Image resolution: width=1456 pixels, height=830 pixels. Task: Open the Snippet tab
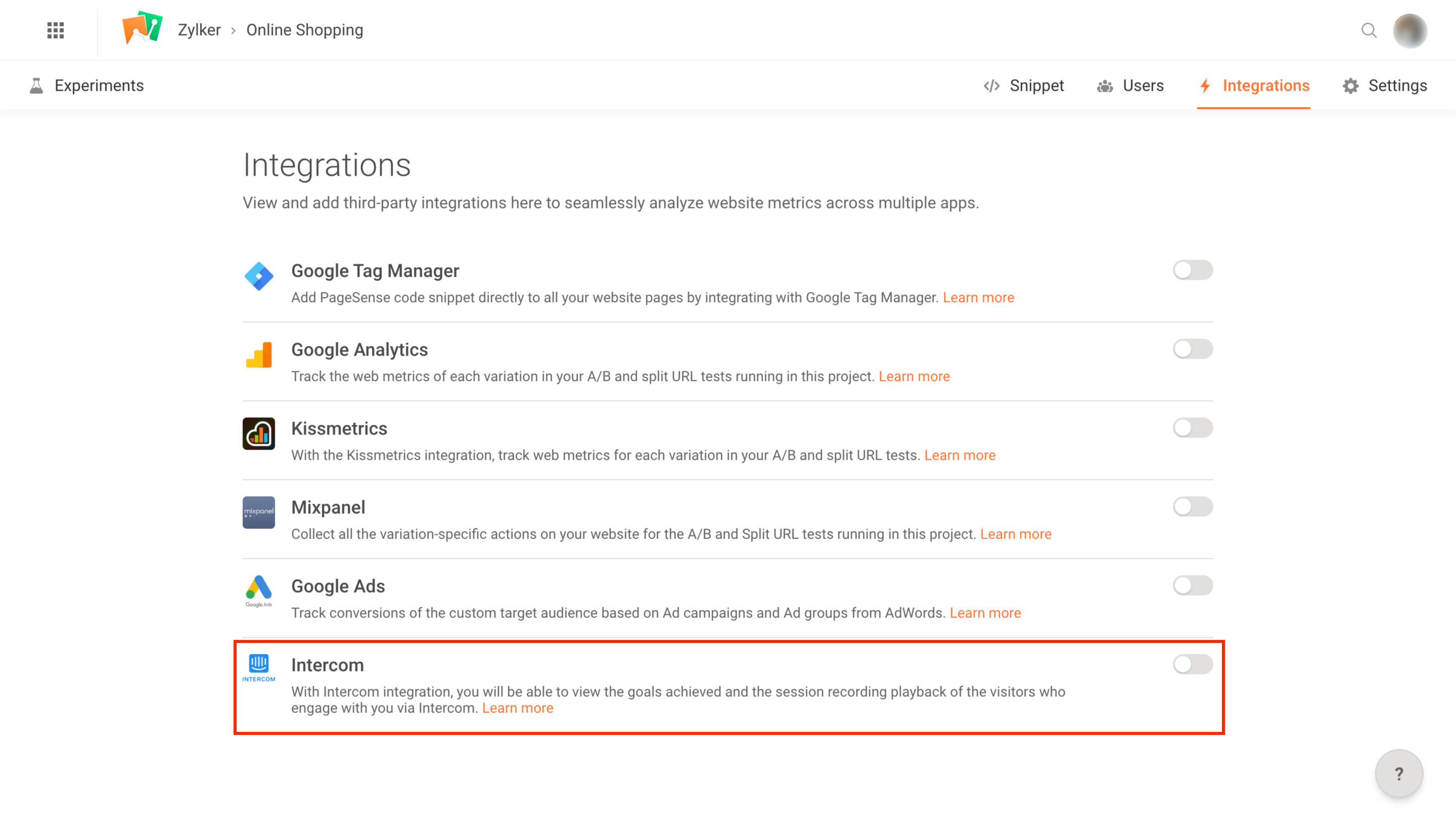pyautogui.click(x=1023, y=85)
